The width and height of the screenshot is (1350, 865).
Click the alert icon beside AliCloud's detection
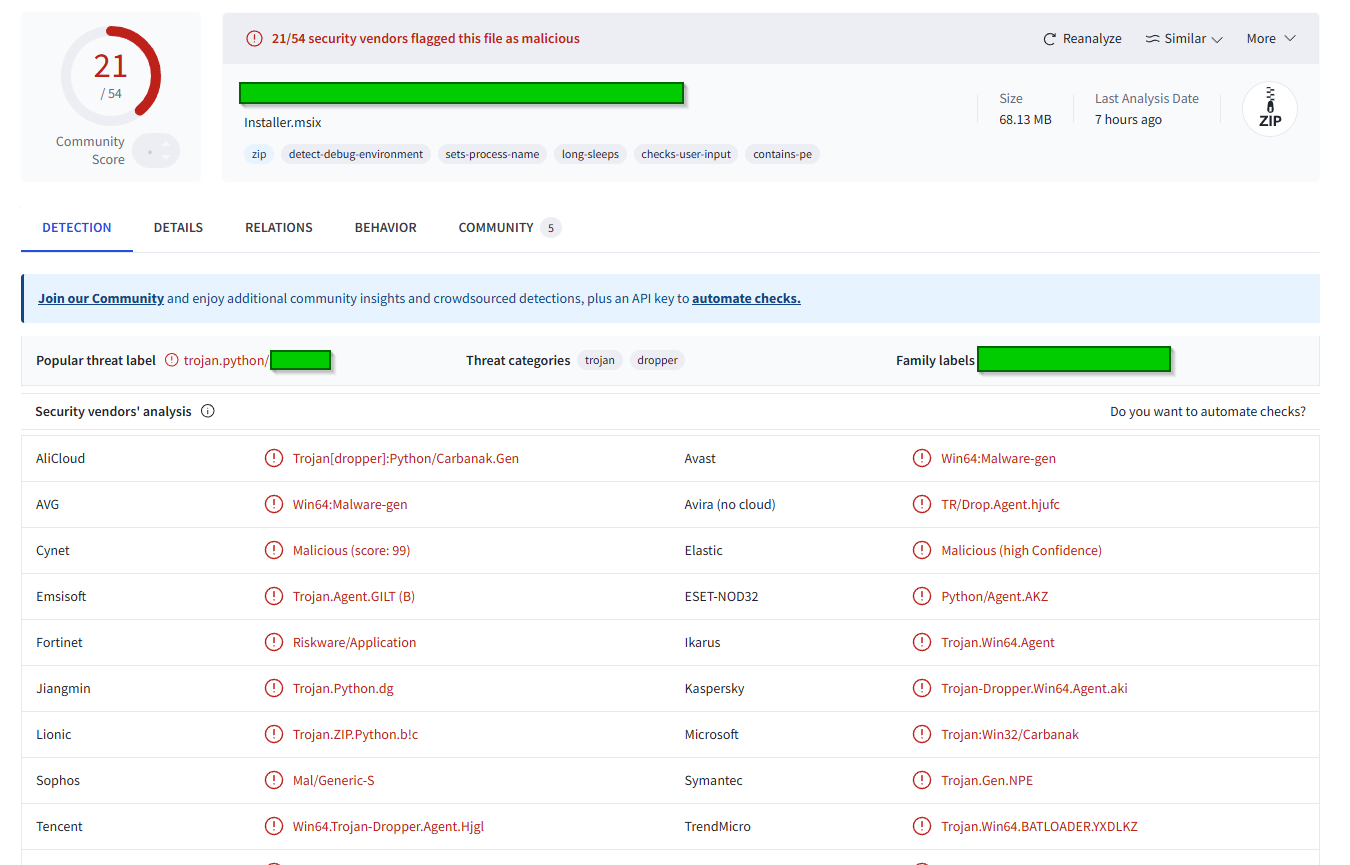(x=274, y=458)
